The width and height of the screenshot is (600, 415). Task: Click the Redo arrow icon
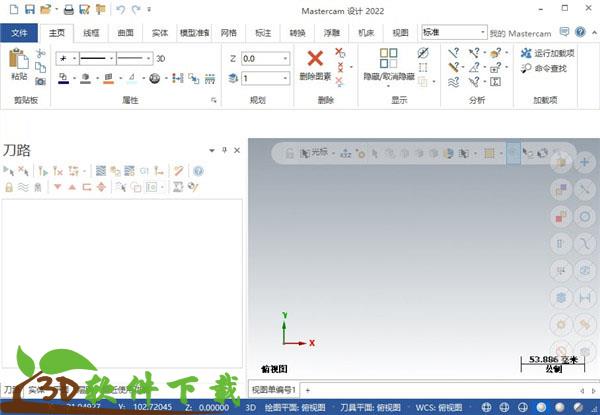coord(136,10)
